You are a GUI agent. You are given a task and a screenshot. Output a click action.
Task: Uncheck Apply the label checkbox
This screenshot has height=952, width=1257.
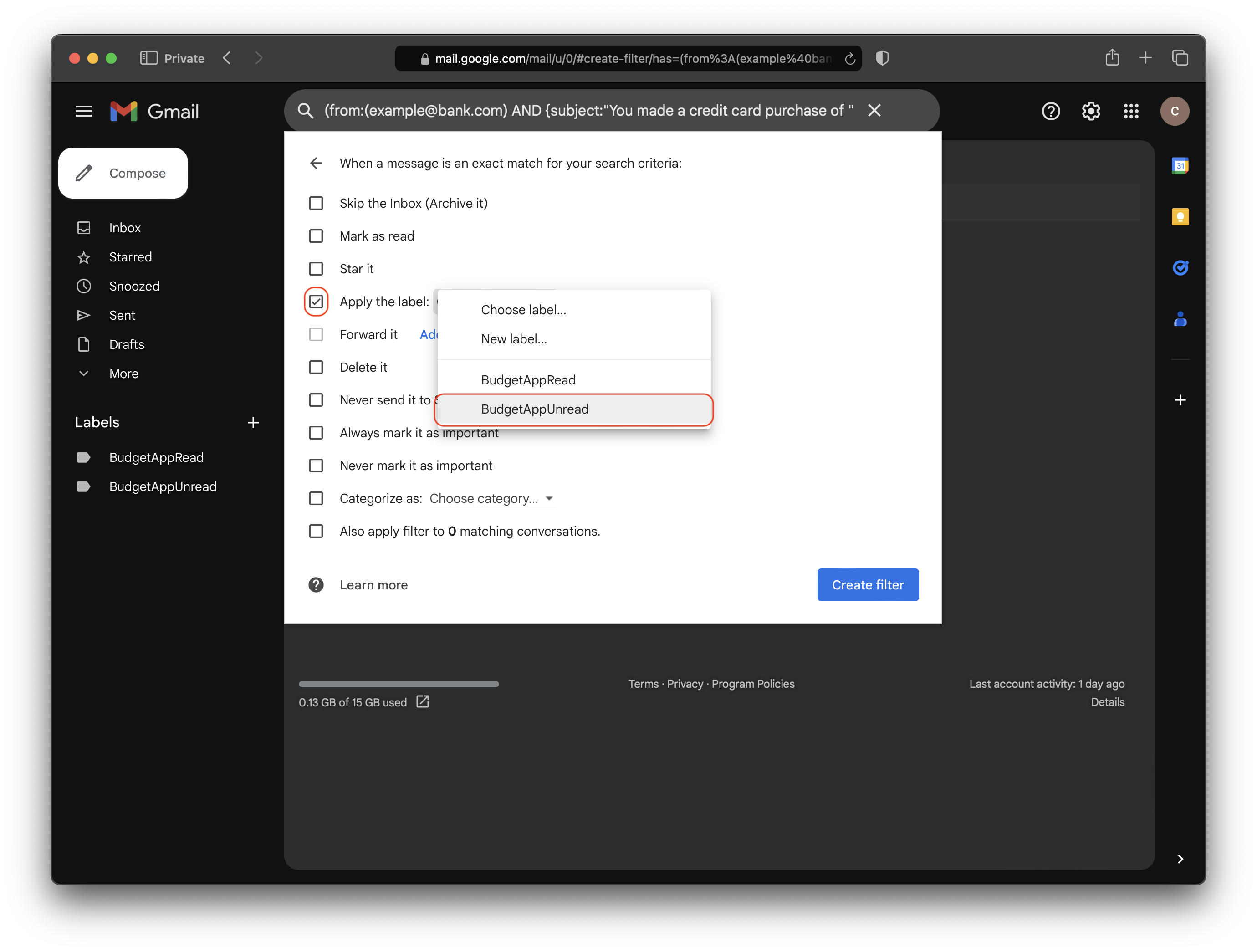(316, 302)
